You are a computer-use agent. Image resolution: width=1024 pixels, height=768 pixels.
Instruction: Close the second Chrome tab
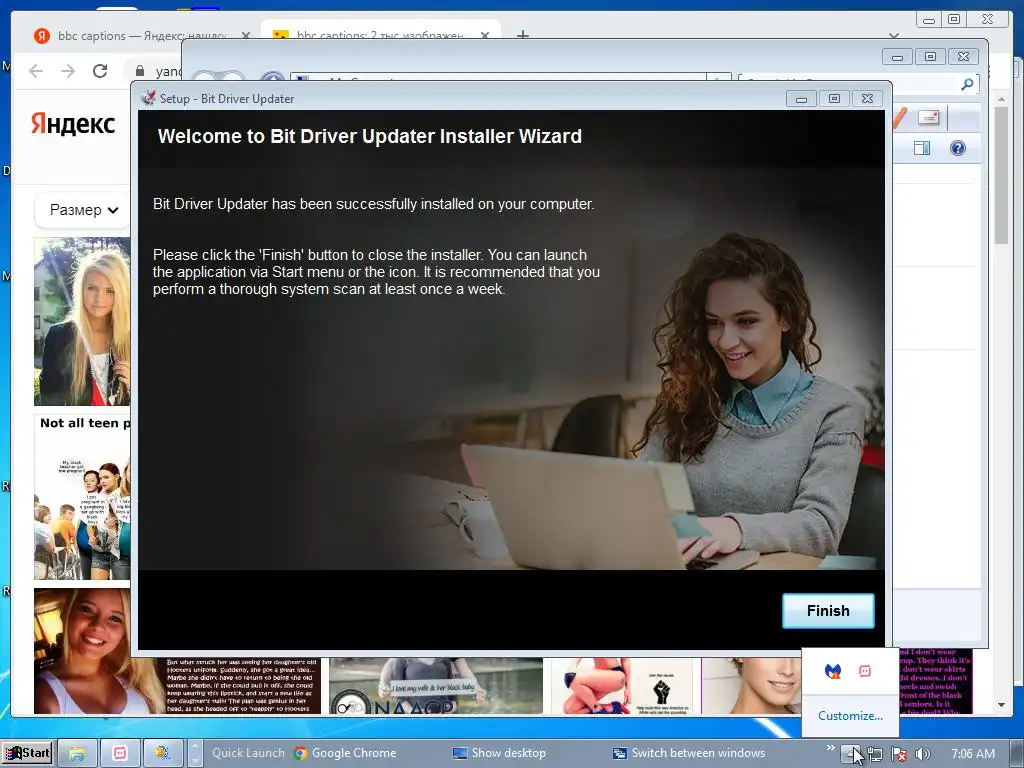(485, 35)
